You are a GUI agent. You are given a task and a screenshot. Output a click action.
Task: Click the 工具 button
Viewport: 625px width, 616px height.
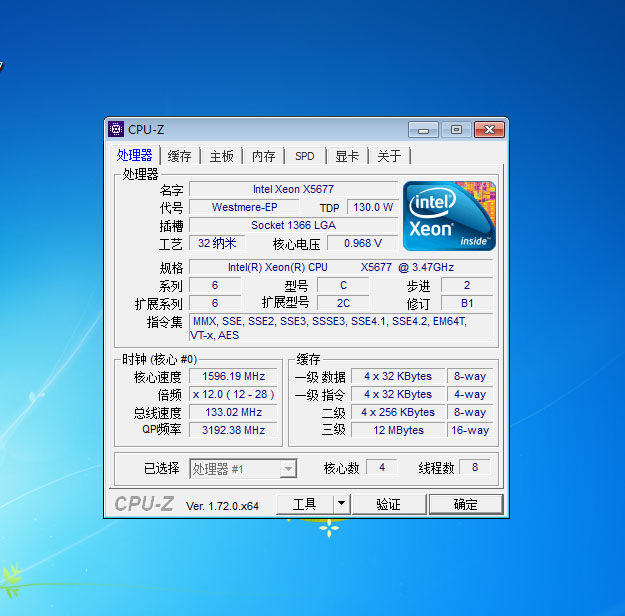point(305,504)
